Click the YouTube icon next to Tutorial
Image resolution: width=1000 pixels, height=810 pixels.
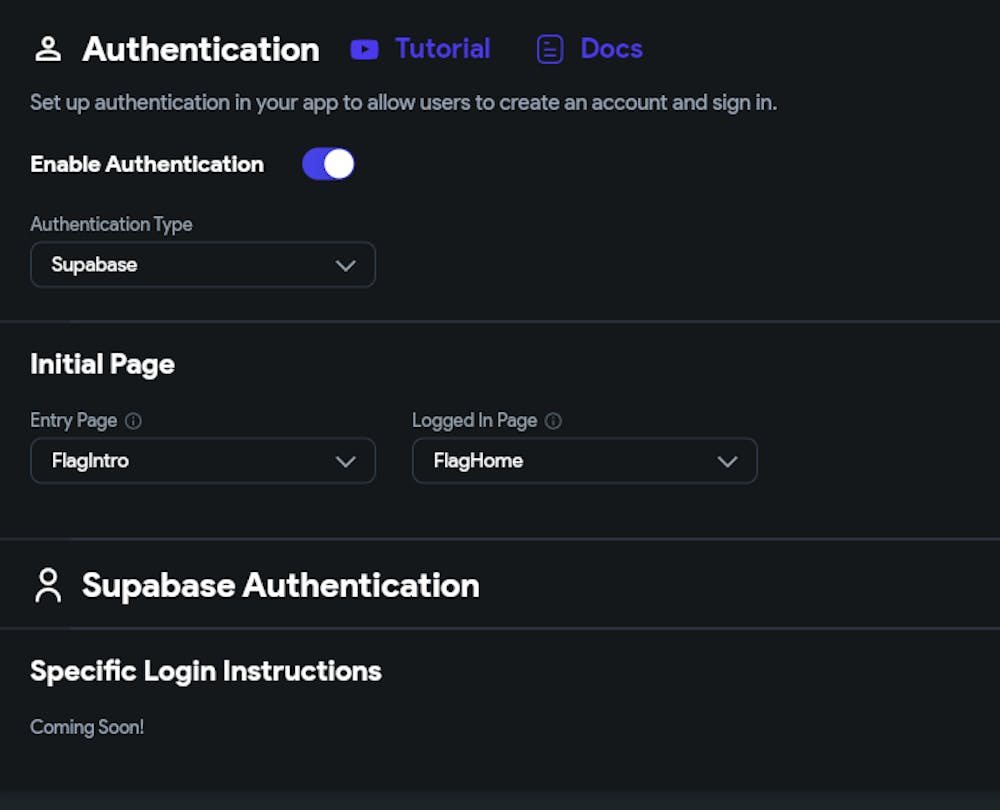[364, 49]
